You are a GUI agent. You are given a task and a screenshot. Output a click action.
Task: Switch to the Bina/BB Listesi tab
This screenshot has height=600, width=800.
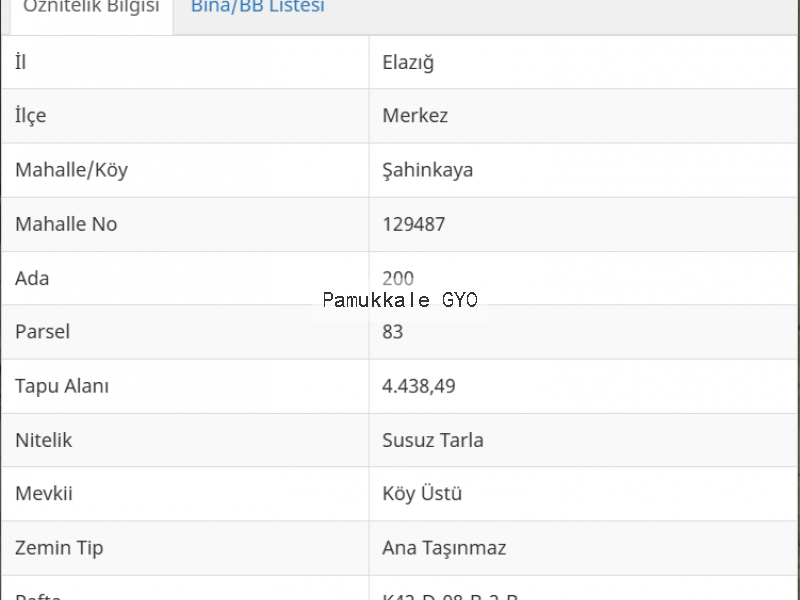point(258,7)
